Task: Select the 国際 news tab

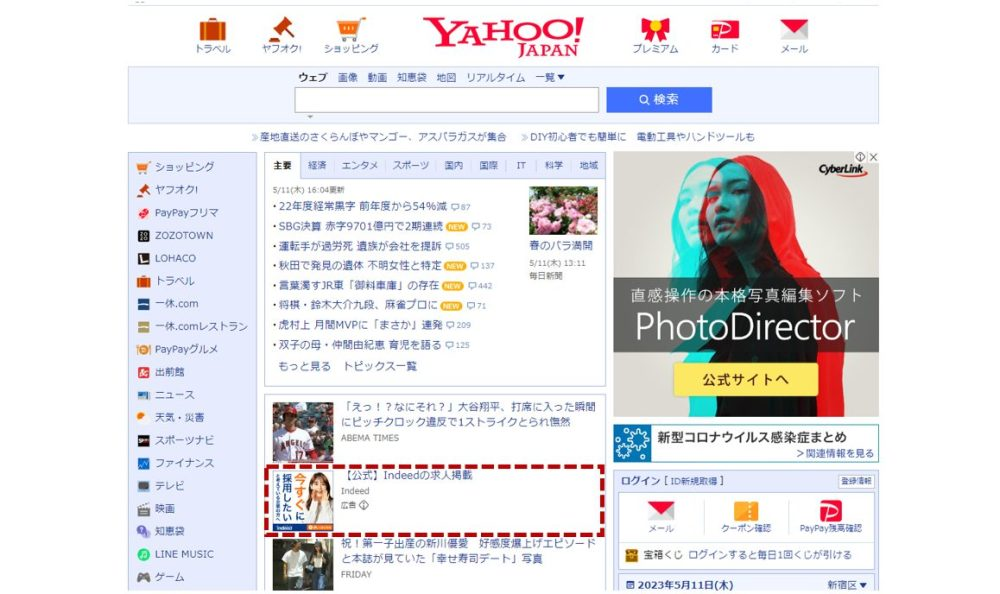Action: (x=489, y=165)
